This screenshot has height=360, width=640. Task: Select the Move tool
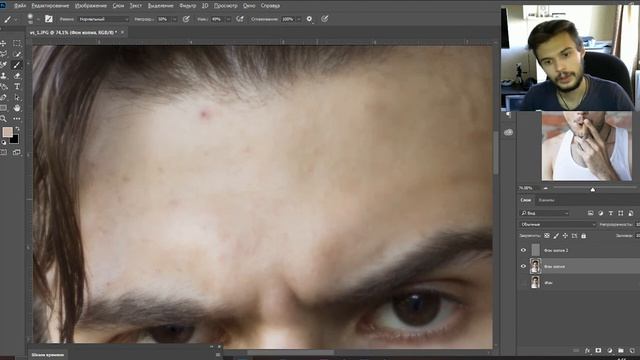click(x=3, y=43)
